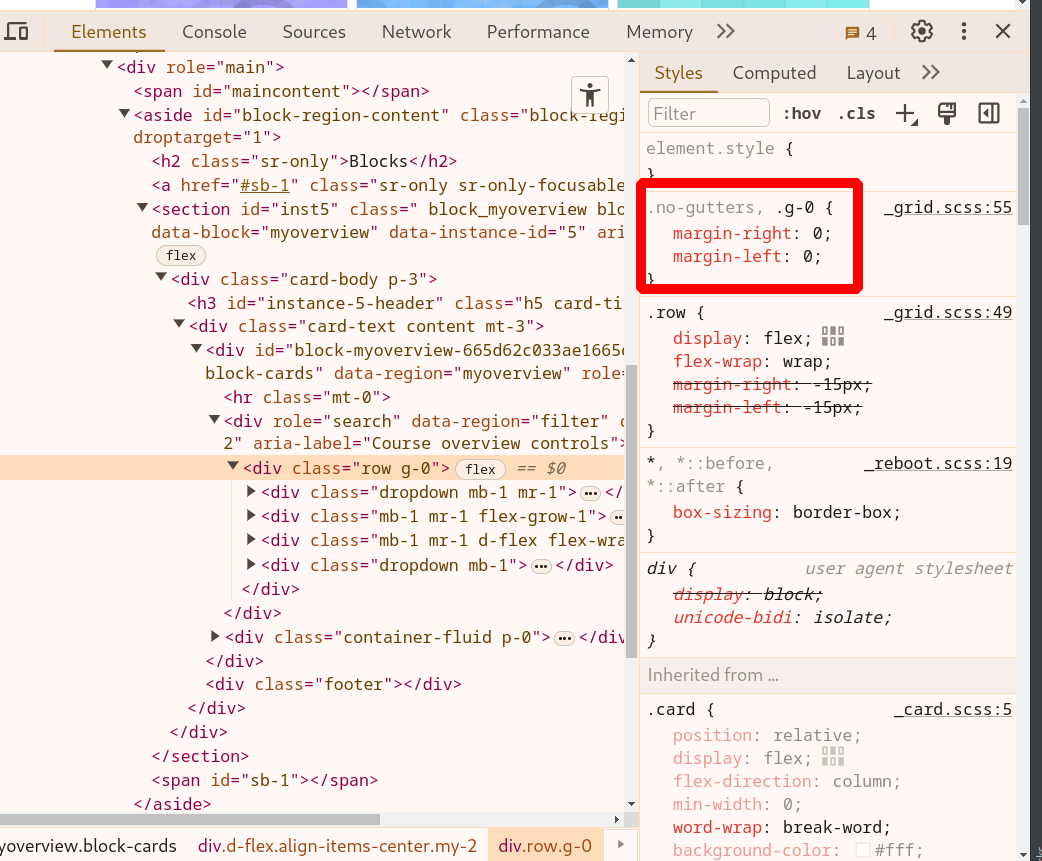This screenshot has height=861, width=1042.
Task: Expand the container-fluid p-0 div
Action: click(215, 636)
